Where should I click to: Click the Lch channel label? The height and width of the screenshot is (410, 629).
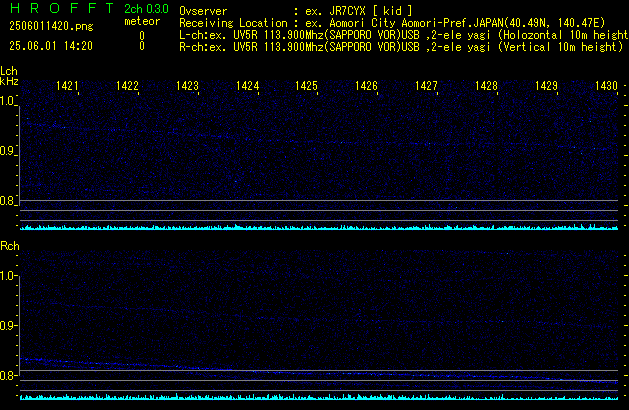point(9,71)
